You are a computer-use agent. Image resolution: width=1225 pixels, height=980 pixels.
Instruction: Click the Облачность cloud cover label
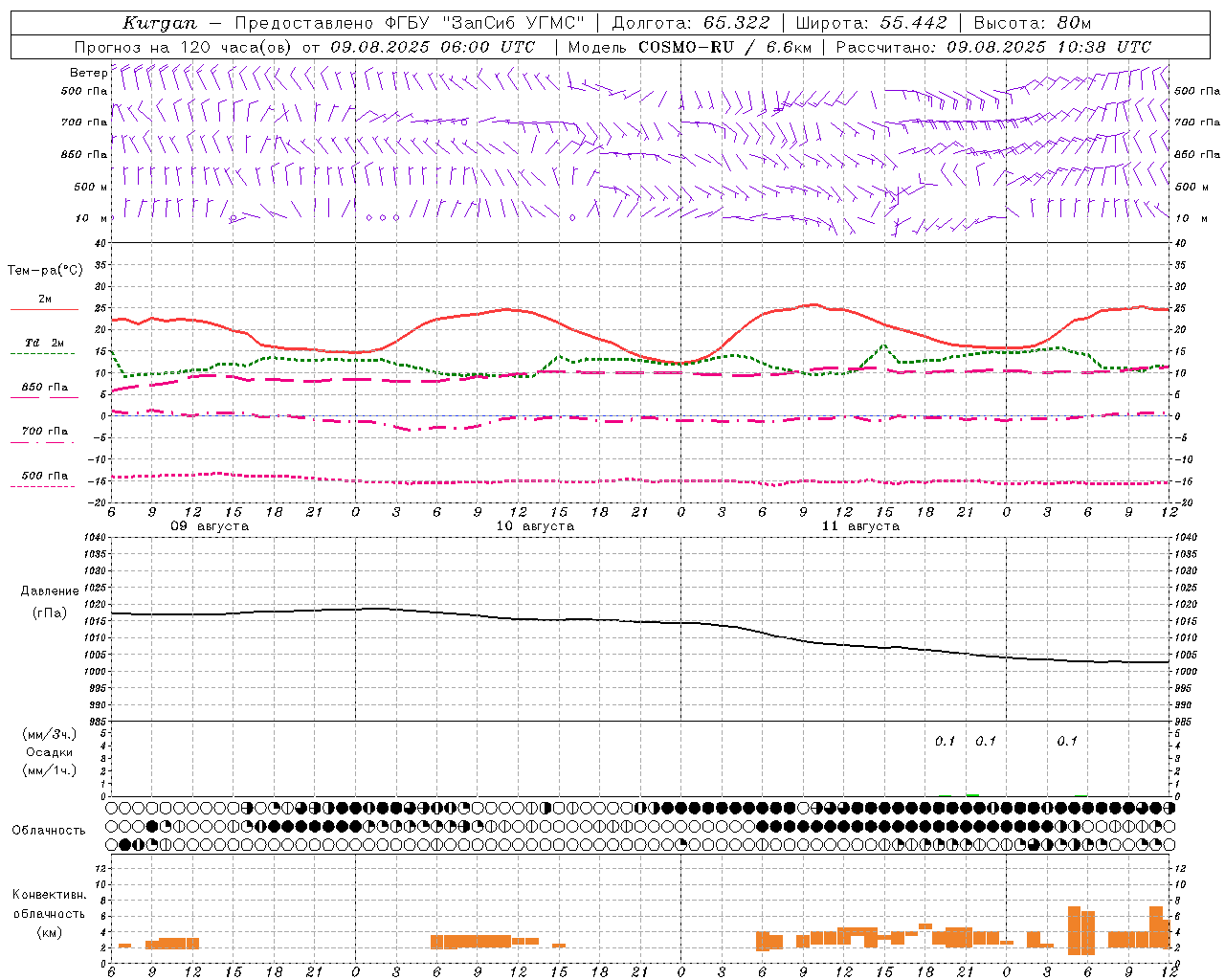point(49,831)
